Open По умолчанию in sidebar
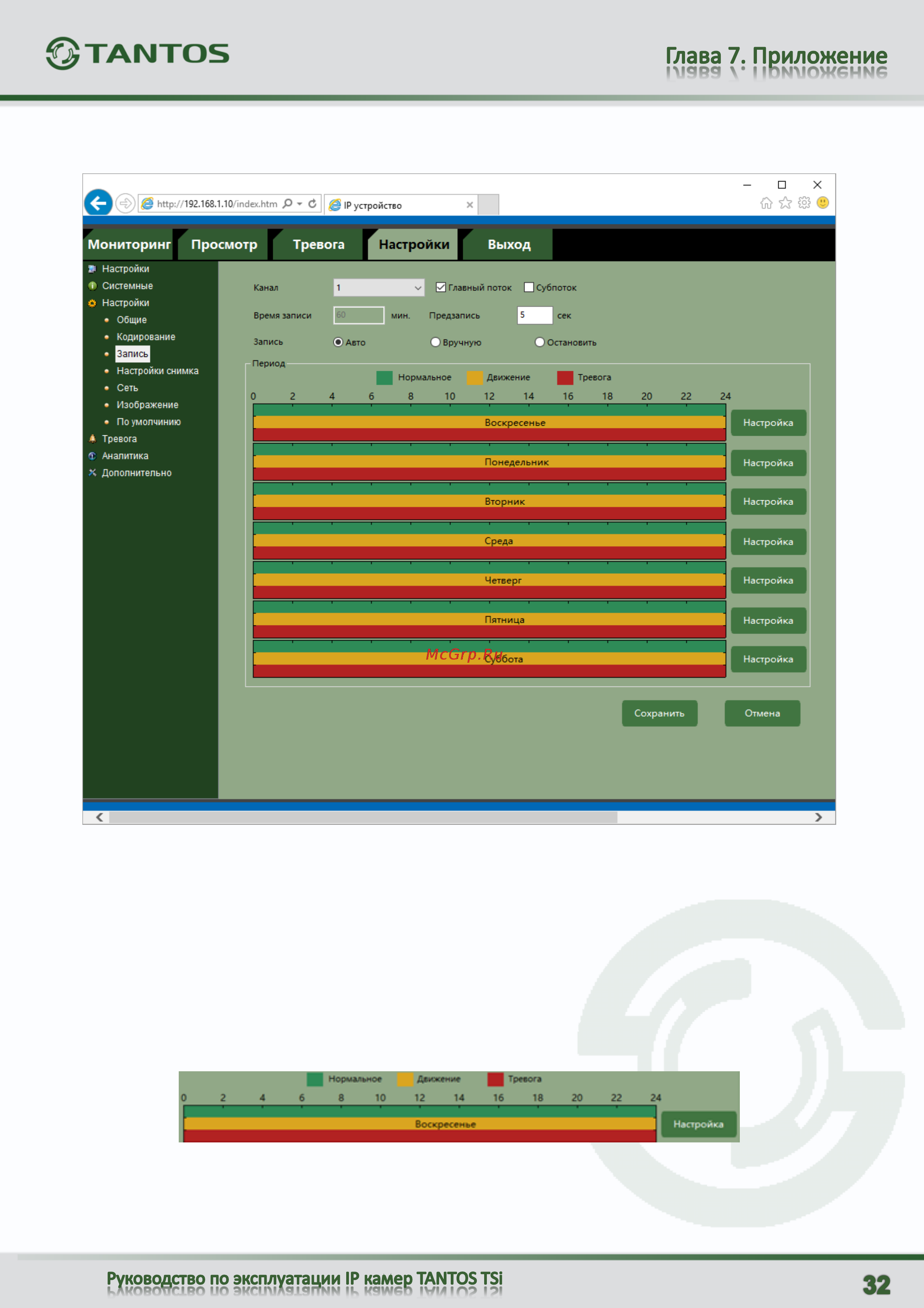Image resolution: width=924 pixels, height=1308 pixels. pyautogui.click(x=148, y=422)
